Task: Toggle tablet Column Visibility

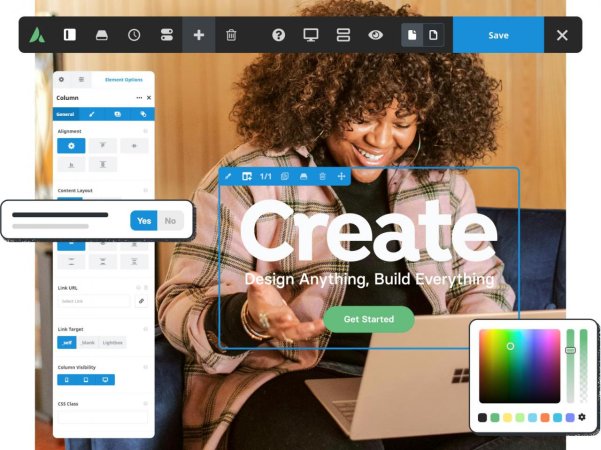Action: point(86,379)
